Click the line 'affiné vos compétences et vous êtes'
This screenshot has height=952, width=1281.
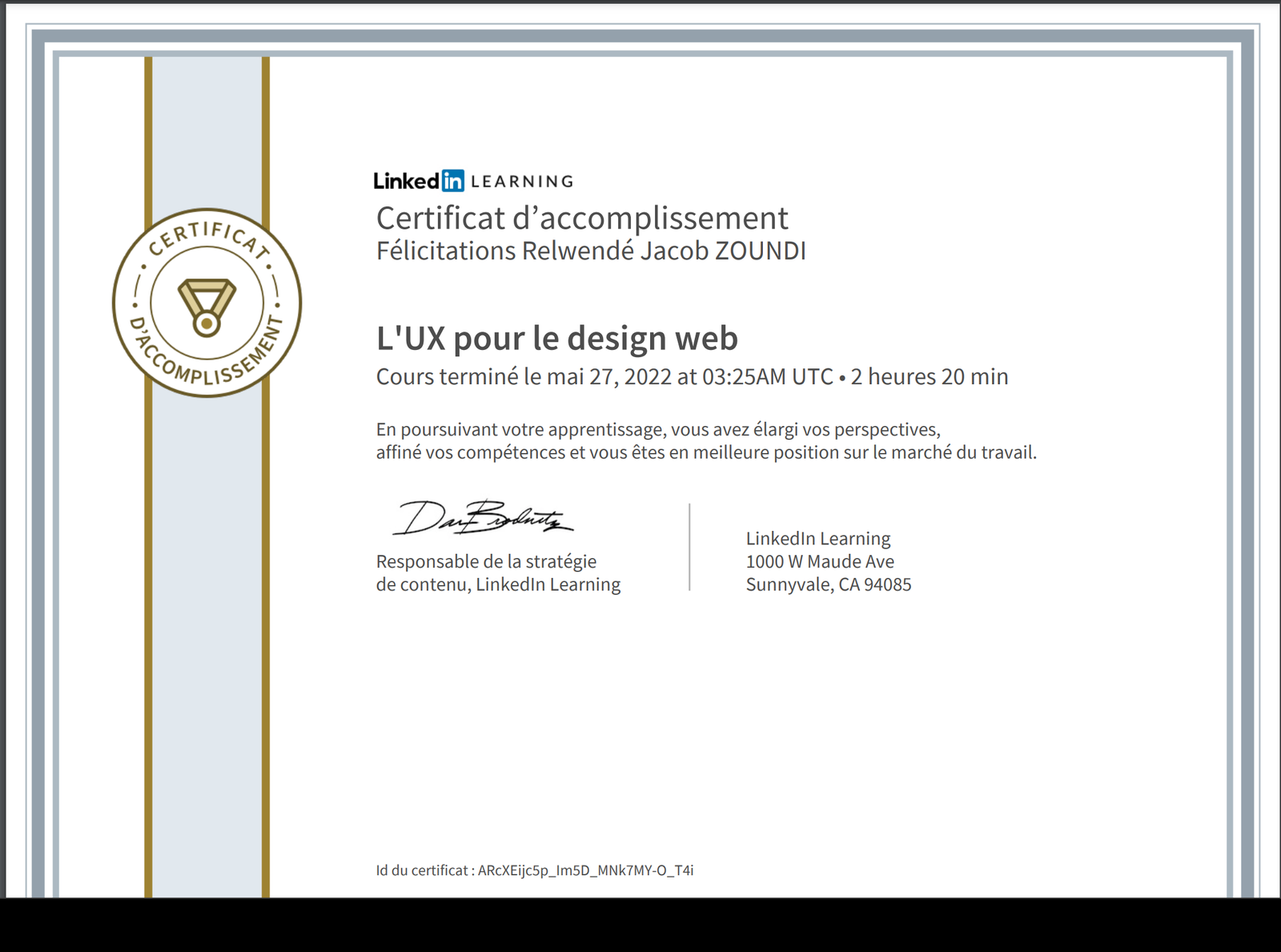tap(706, 452)
